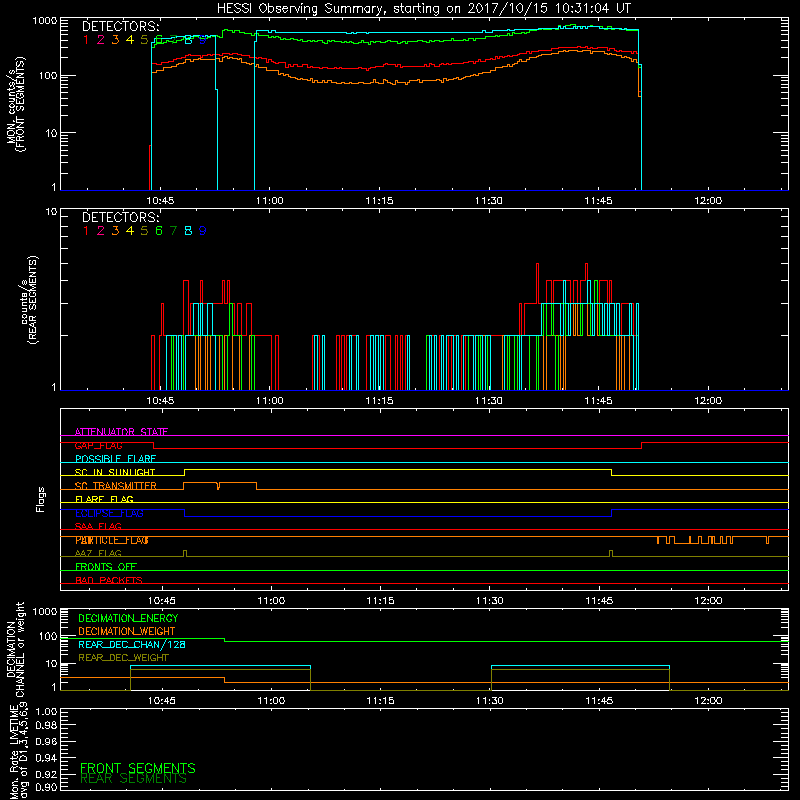Click the HESSI Observing Summary title text
Screen dimensions: 800x800
[x=423, y=9]
